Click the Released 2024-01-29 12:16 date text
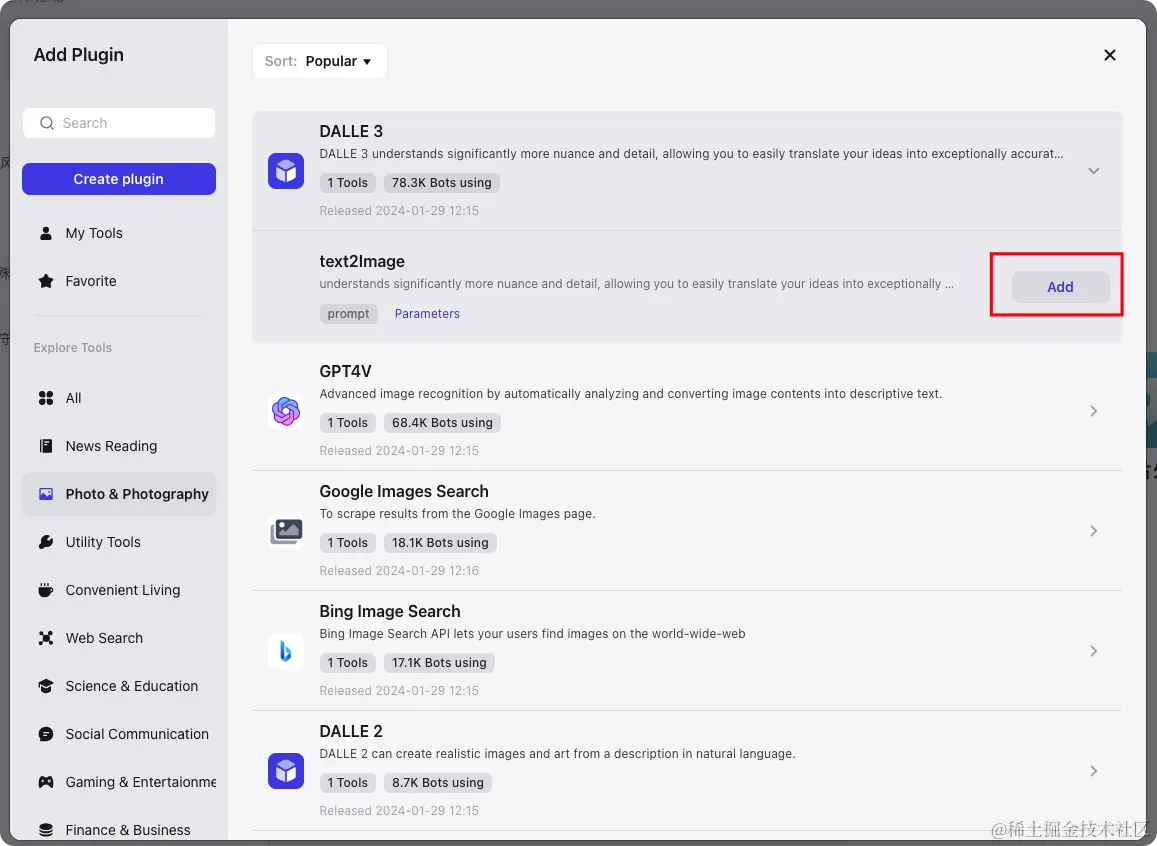1157x846 pixels. pos(399,571)
